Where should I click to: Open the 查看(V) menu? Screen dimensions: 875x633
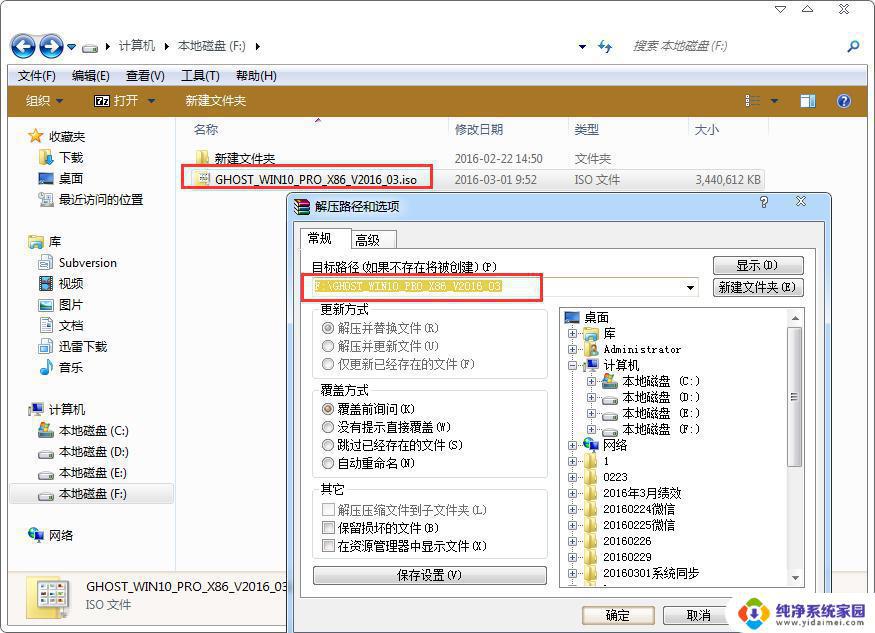(145, 76)
